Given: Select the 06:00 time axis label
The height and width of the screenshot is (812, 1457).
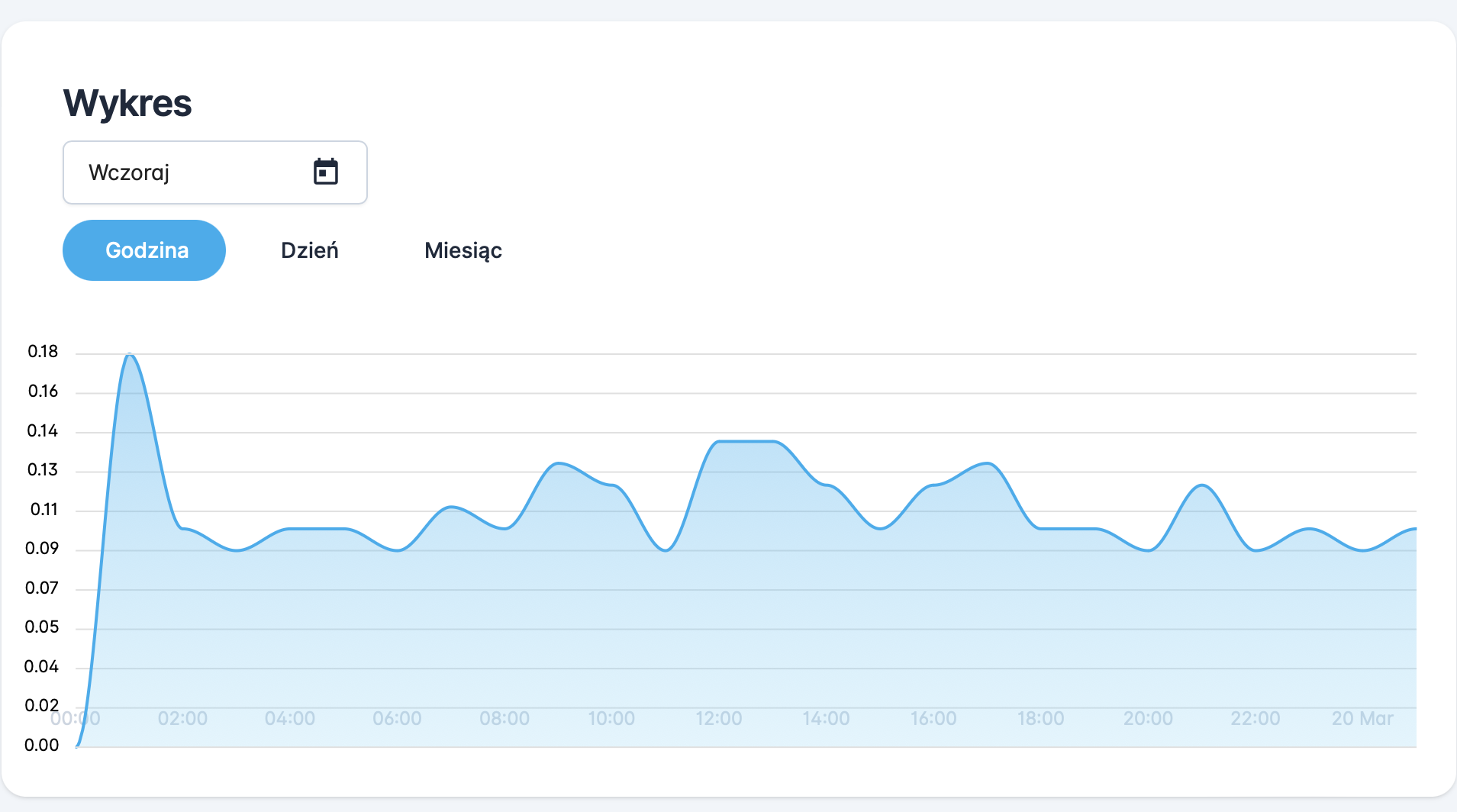Looking at the screenshot, I should [397, 718].
